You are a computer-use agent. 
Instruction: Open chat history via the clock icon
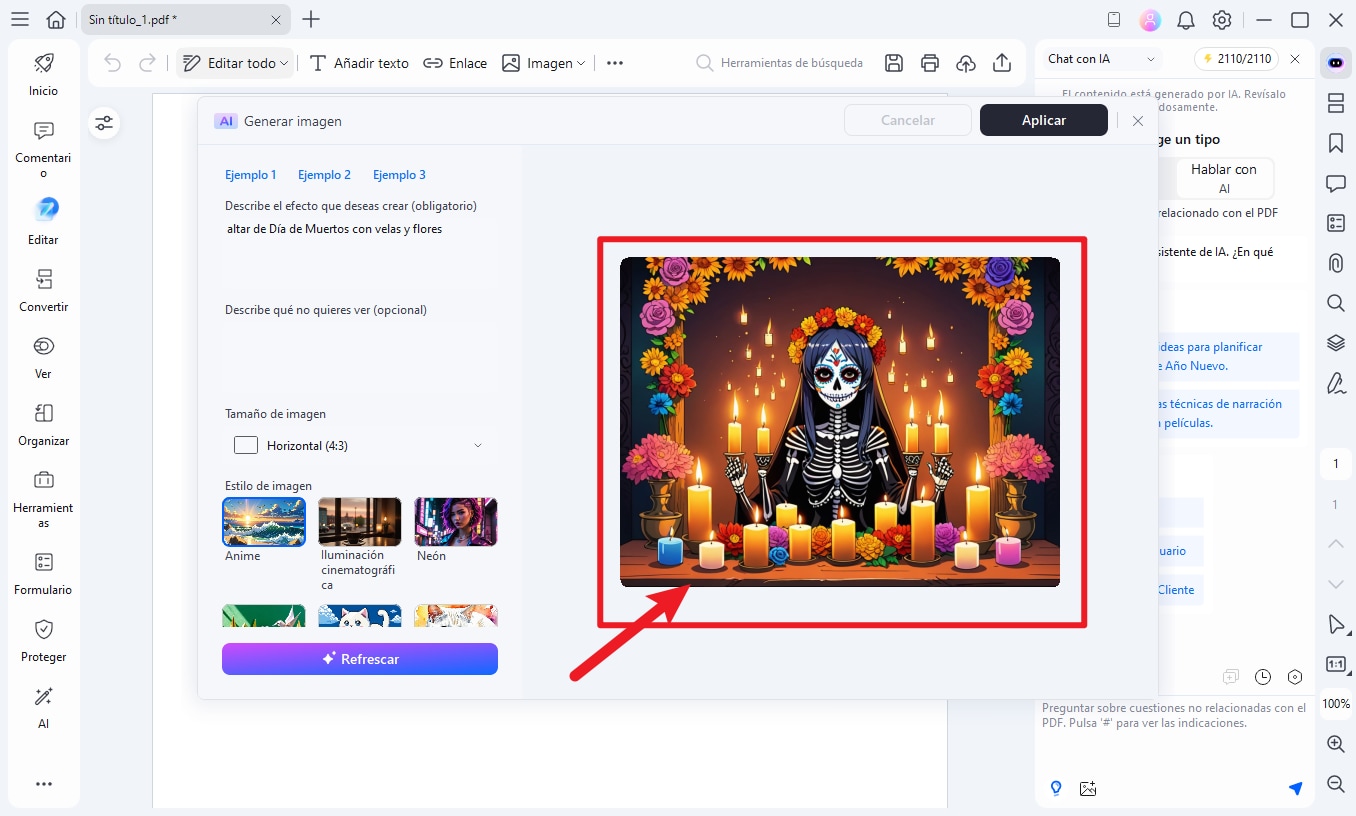pos(1262,677)
